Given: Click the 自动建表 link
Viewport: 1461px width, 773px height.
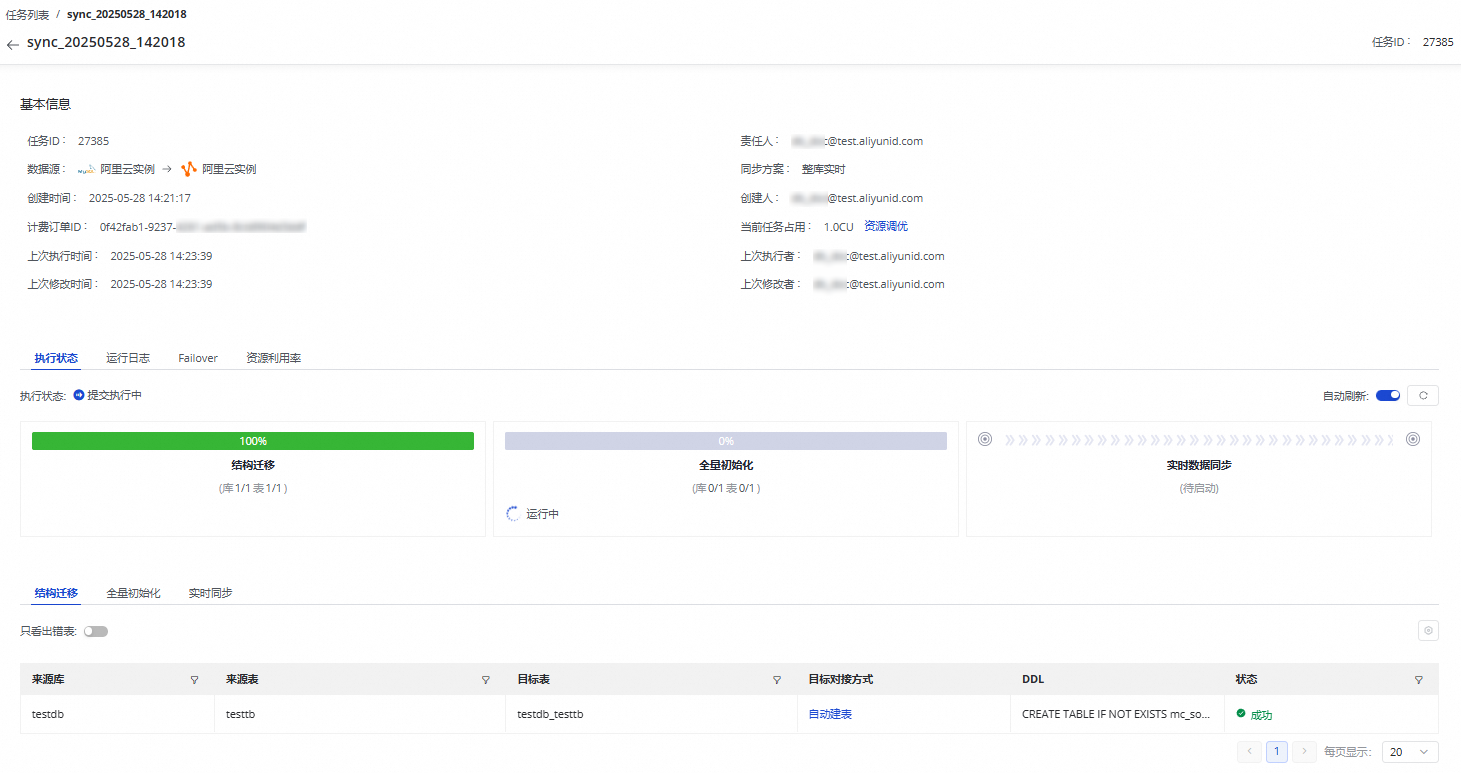Looking at the screenshot, I should (830, 714).
